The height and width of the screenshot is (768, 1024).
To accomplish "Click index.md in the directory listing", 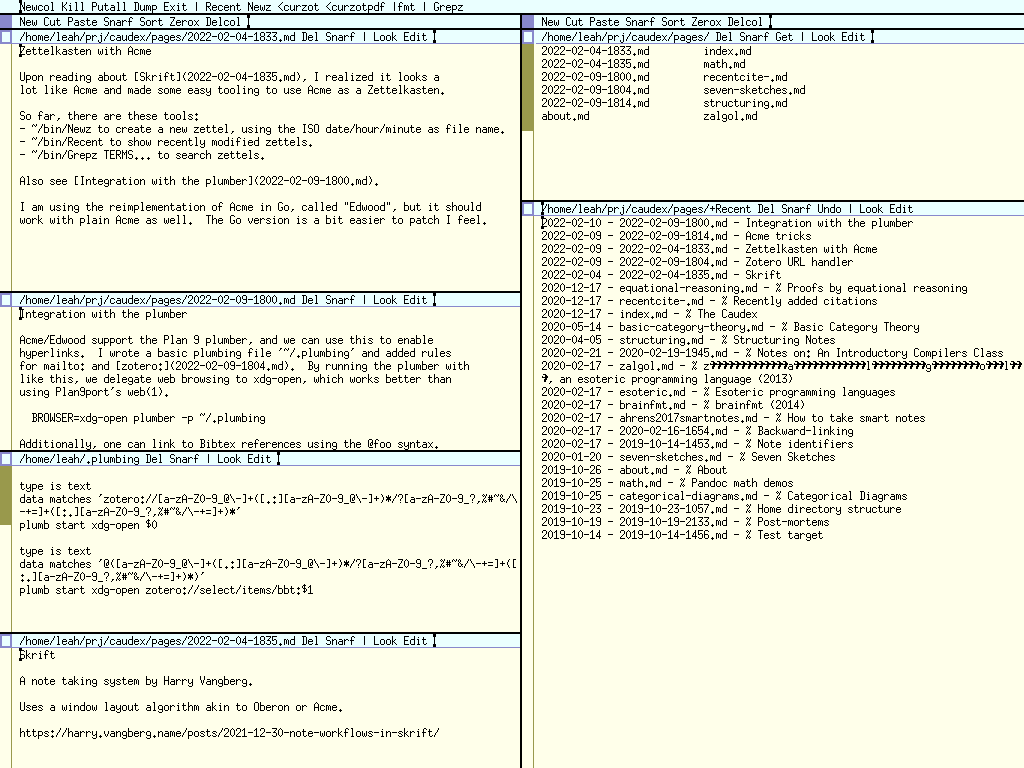I will 727,52.
